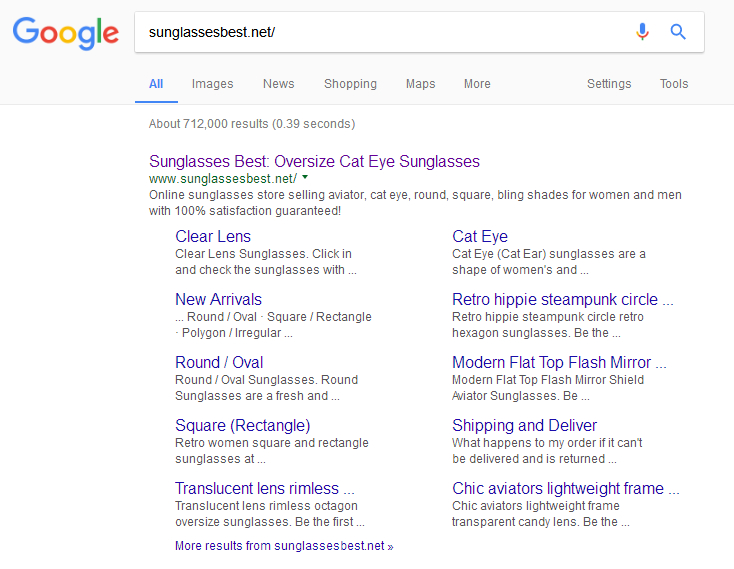The width and height of the screenshot is (734, 569).
Task: Click 'Retro hippie steampunk circle retro' snippet
Action: tap(548, 325)
